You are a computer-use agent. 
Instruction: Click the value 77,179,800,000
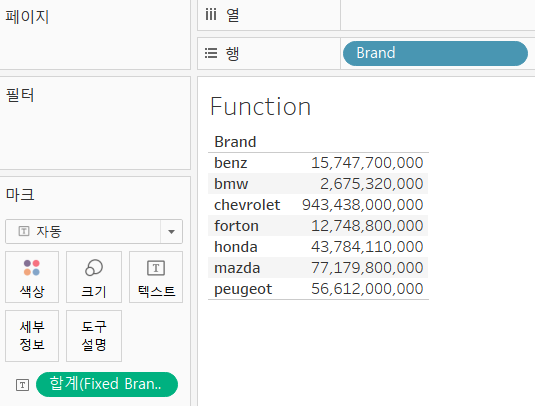(x=367, y=268)
